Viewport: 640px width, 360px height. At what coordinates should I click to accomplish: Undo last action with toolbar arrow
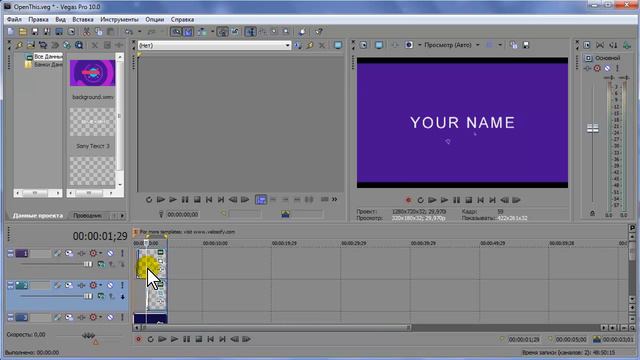tap(129, 31)
